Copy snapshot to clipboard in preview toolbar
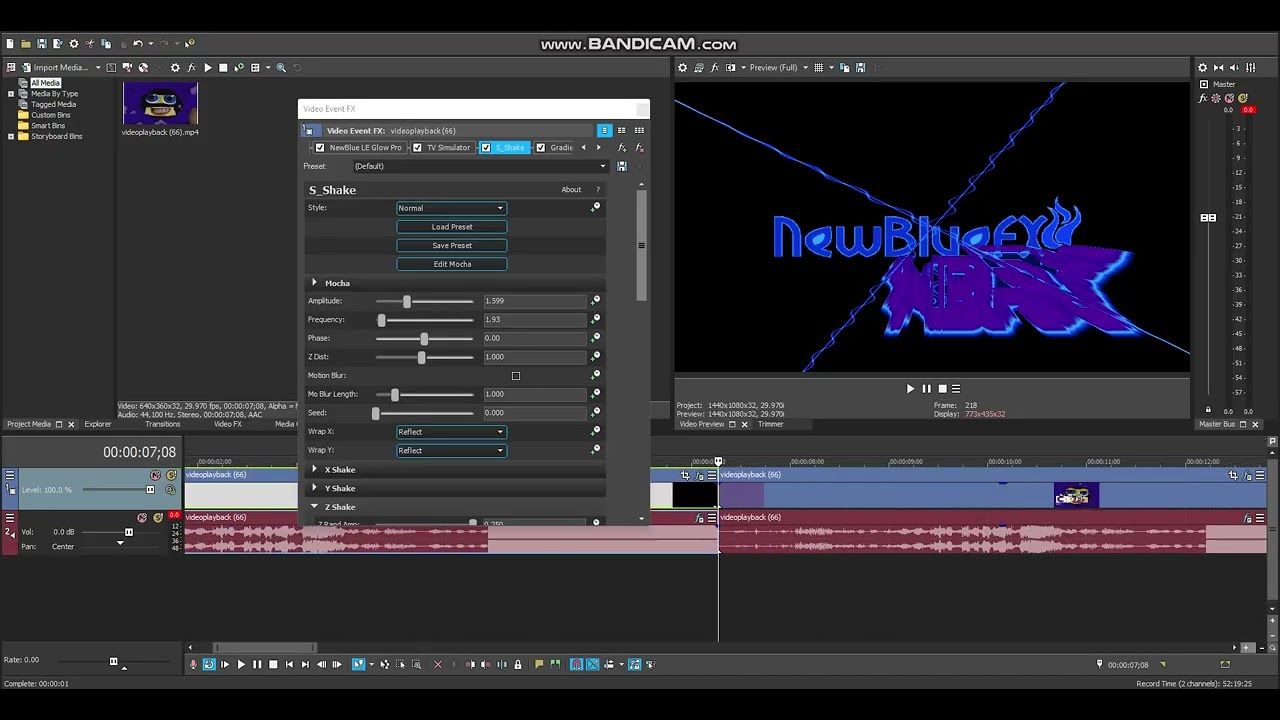Screen dimensions: 1280x720 click(845, 68)
